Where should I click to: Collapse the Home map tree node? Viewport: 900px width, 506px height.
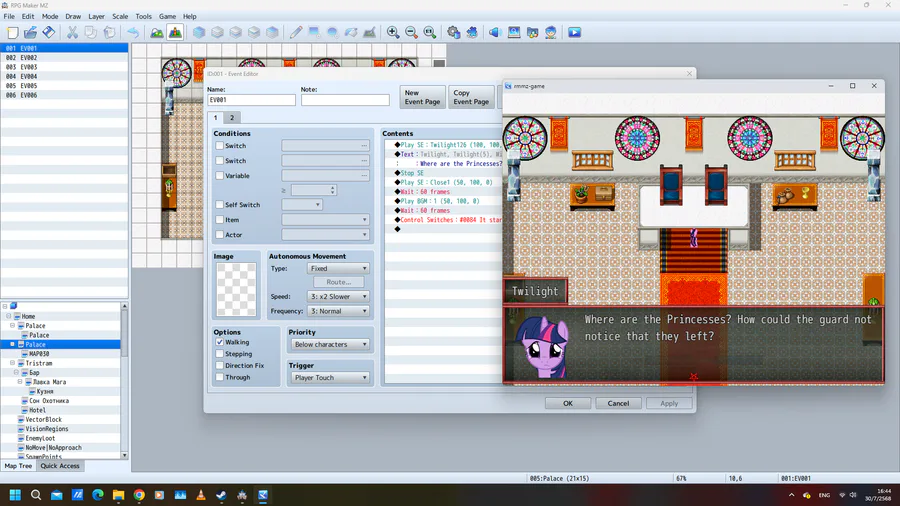9,316
